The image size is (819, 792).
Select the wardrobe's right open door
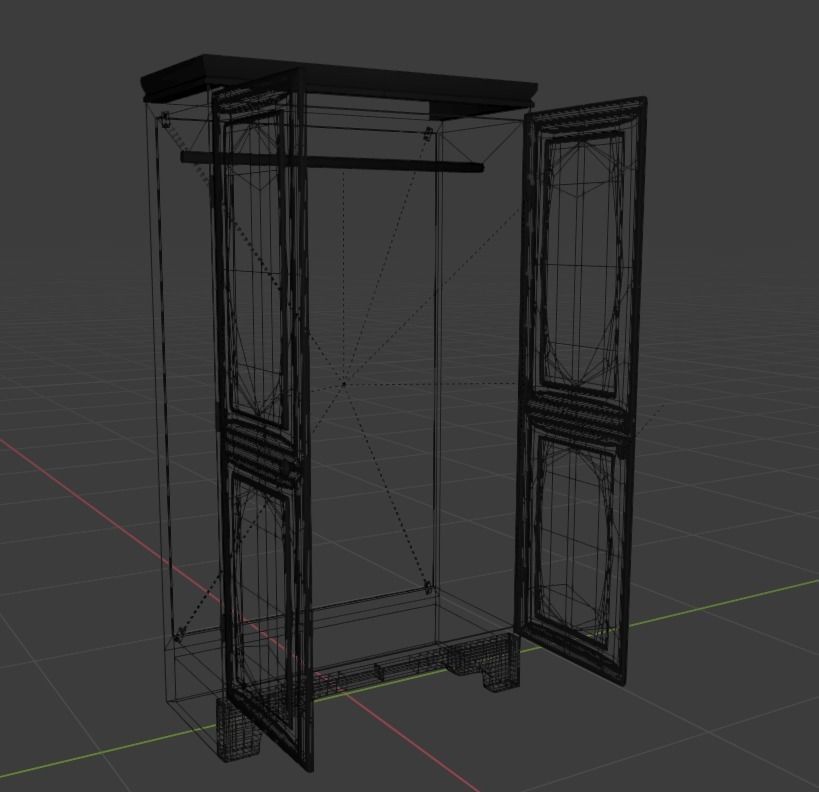pos(581,389)
